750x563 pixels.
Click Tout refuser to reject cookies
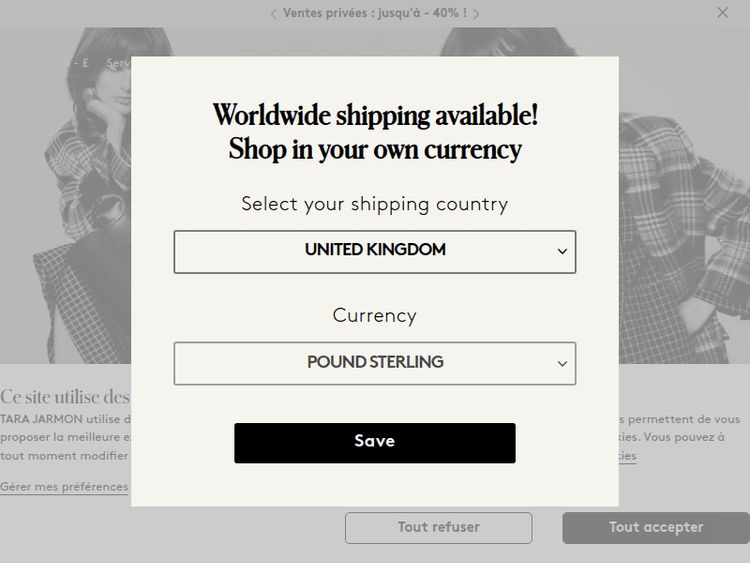tap(438, 527)
